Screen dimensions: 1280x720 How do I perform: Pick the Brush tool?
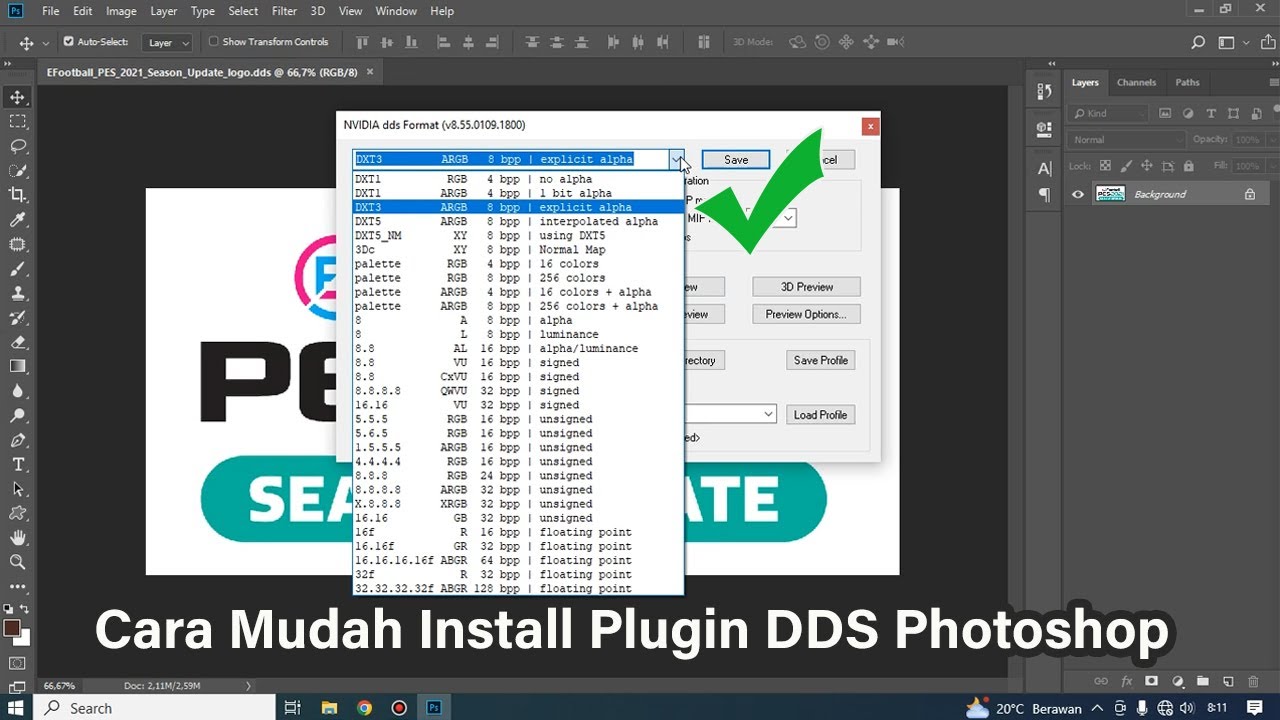point(17,269)
